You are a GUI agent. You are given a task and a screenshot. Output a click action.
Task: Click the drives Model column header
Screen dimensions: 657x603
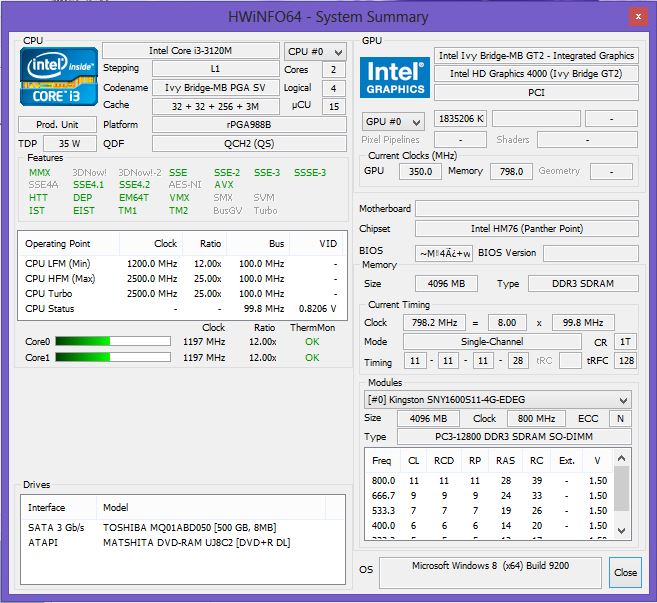pyautogui.click(x=211, y=507)
